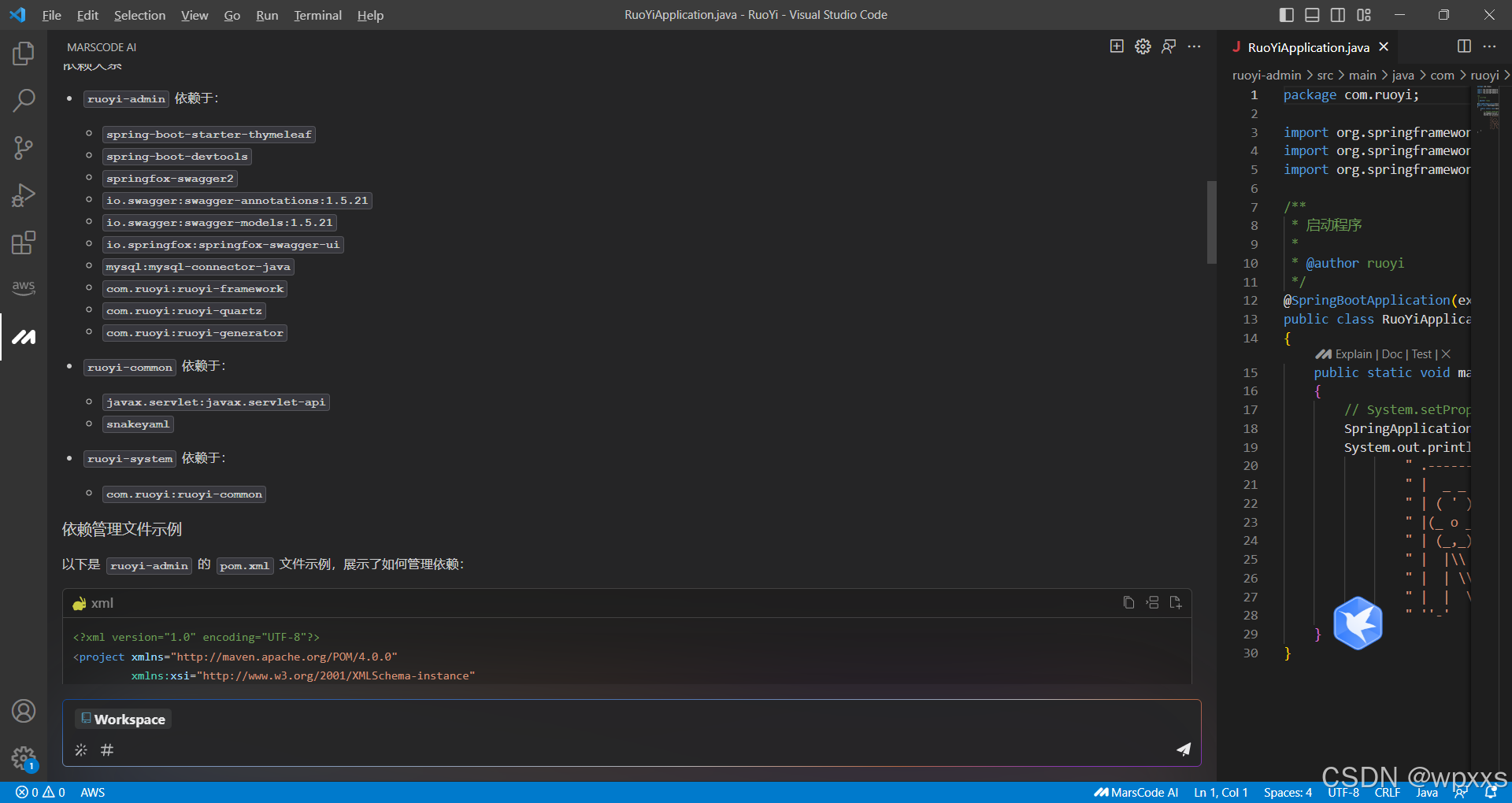Viewport: 1512px width, 803px height.
Task: Expand the src breadcrumb dropdown
Action: (1325, 75)
